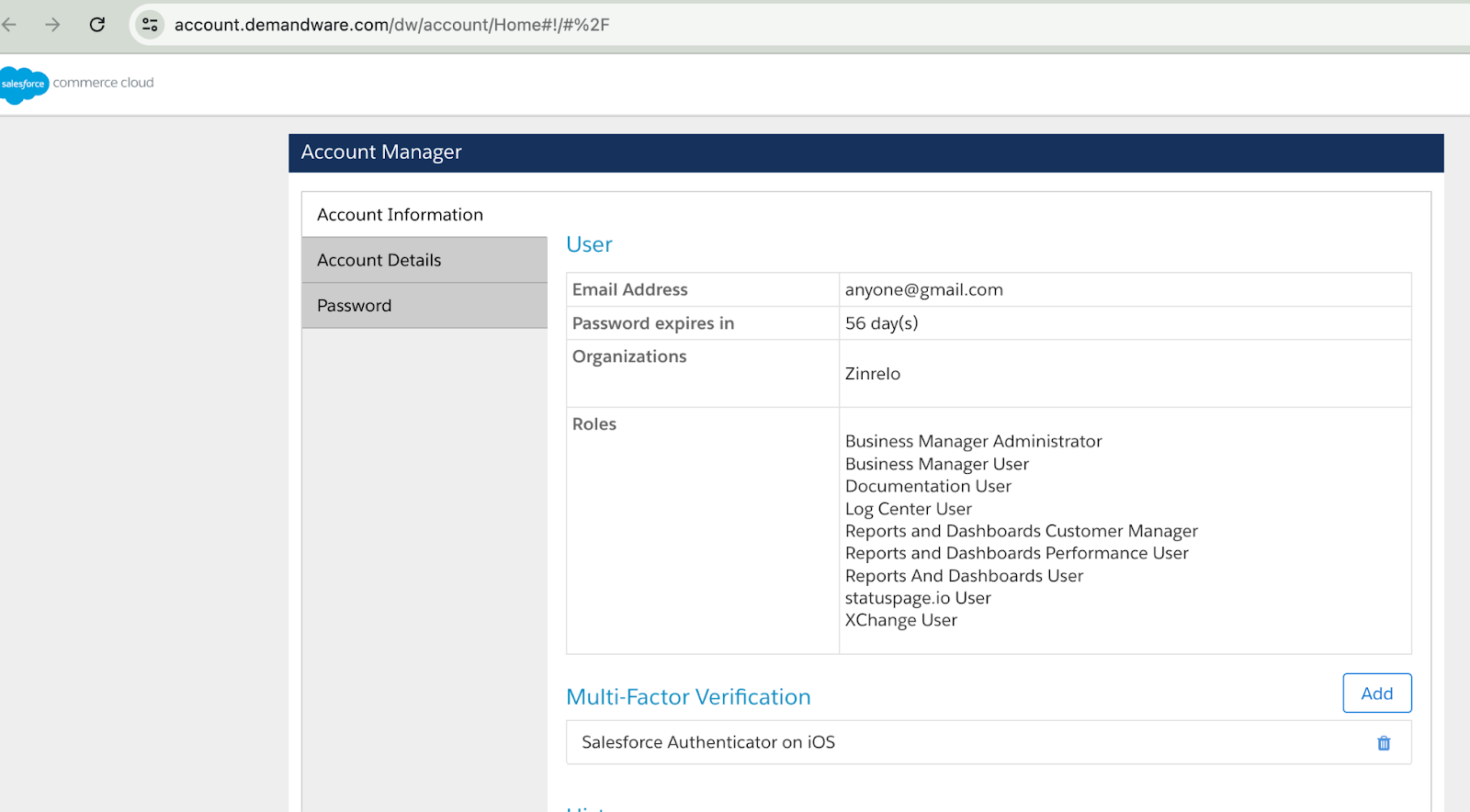
Task: Click the Zinrelo organization name
Action: click(873, 374)
